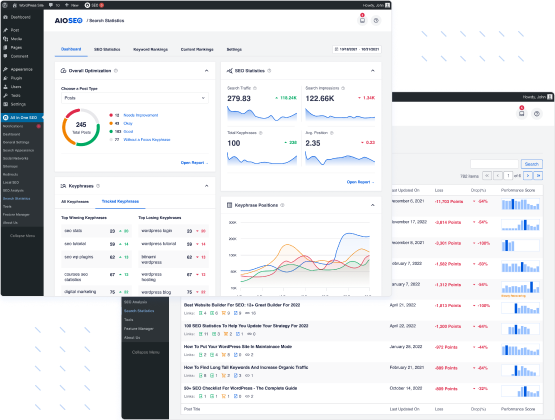This screenshot has width=555, height=420.
Task: Open the date range picker
Action: [x=357, y=50]
